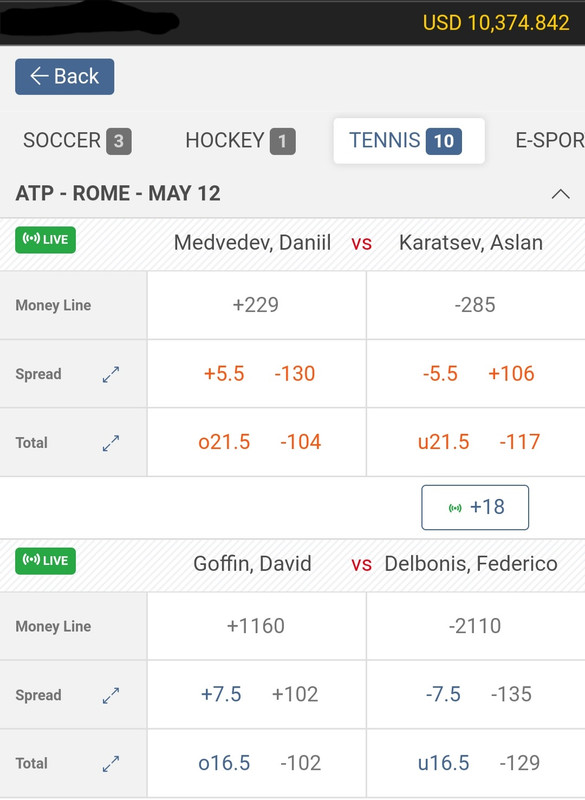585x800 pixels.
Task: Expand Goffin vs Delbonis Total arrows icon
Action: point(111,764)
